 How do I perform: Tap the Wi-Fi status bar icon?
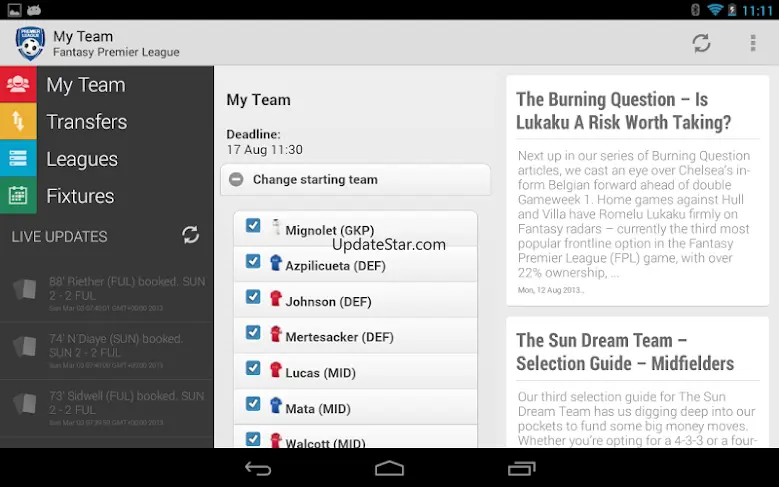tap(715, 9)
